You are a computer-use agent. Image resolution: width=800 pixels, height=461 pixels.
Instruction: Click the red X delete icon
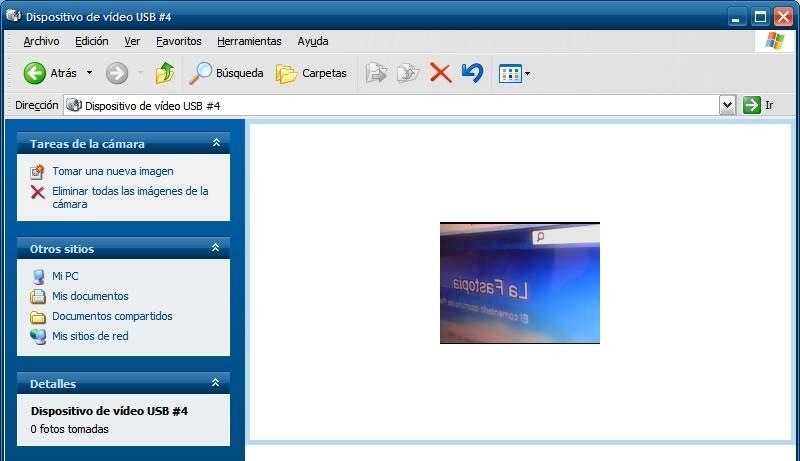[x=440, y=73]
